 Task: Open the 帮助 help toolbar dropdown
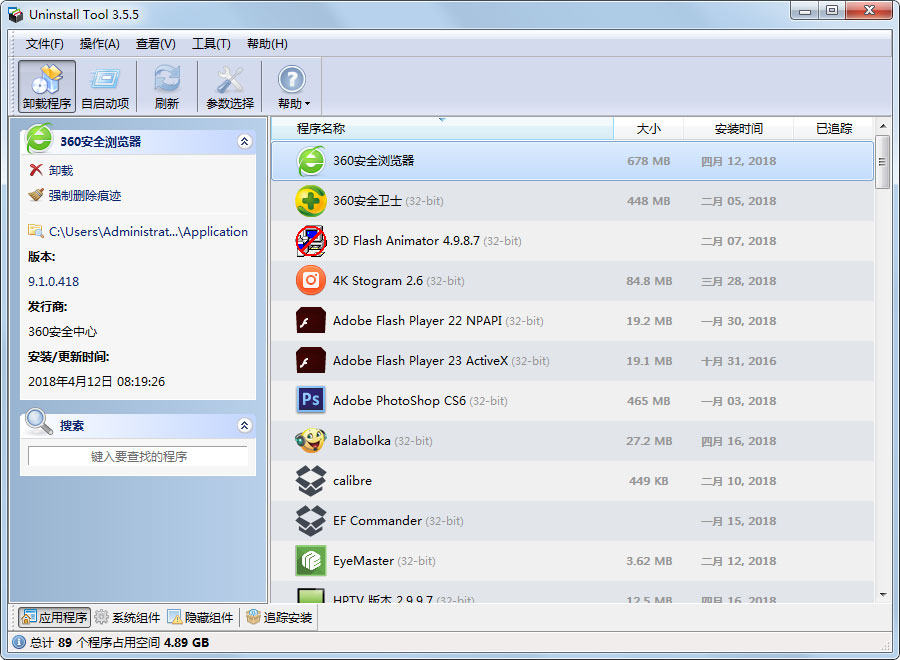pyautogui.click(x=293, y=87)
